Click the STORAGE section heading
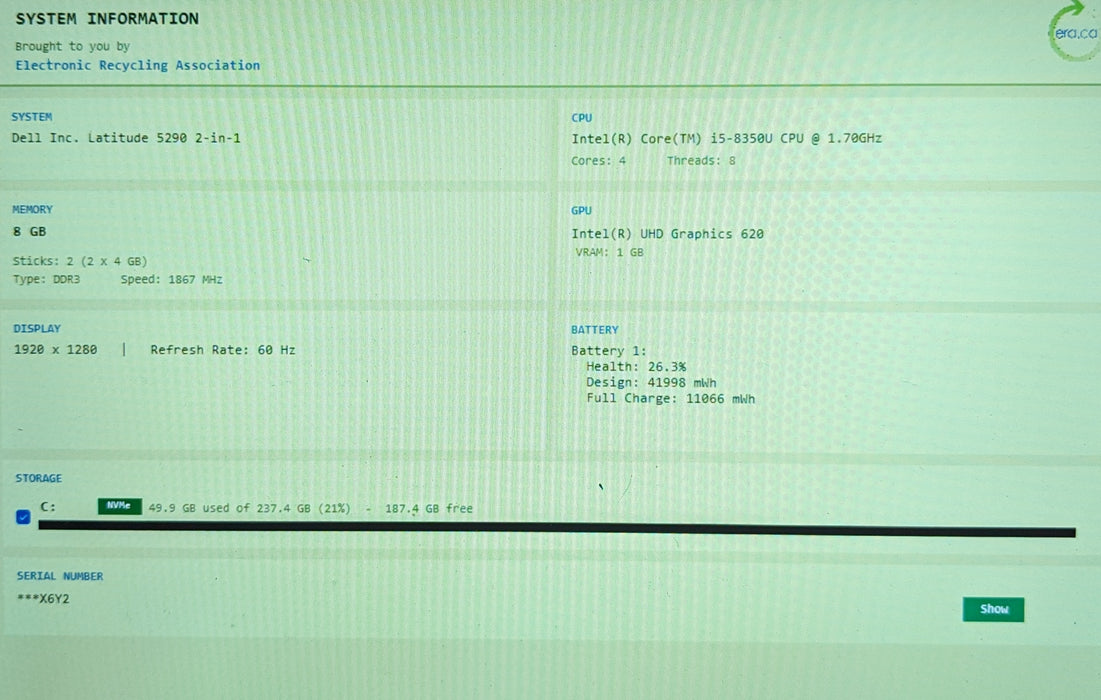The image size is (1101, 700). (39, 478)
